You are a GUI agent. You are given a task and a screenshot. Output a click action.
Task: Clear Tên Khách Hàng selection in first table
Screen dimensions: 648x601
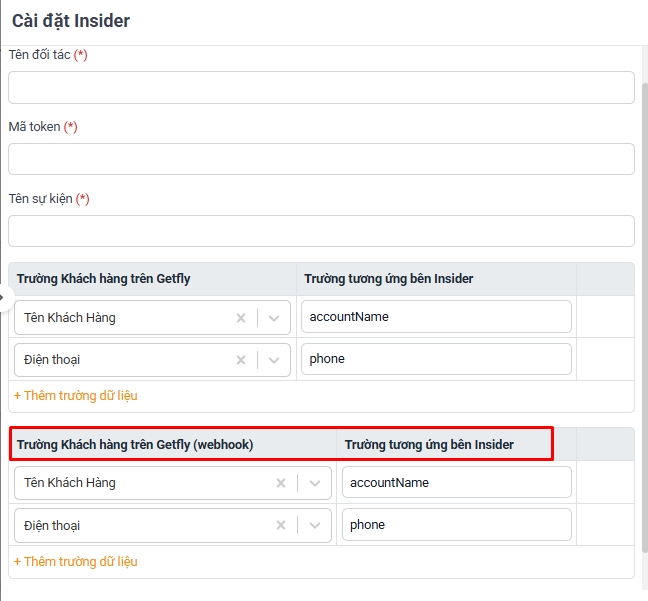(x=241, y=318)
